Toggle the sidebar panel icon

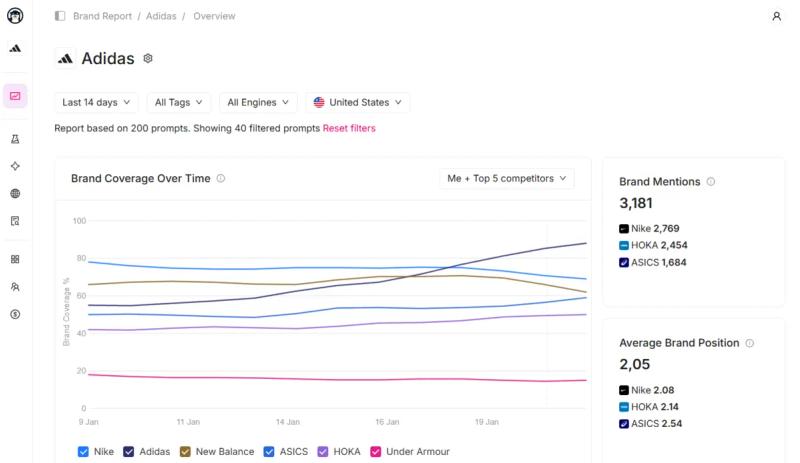click(60, 16)
